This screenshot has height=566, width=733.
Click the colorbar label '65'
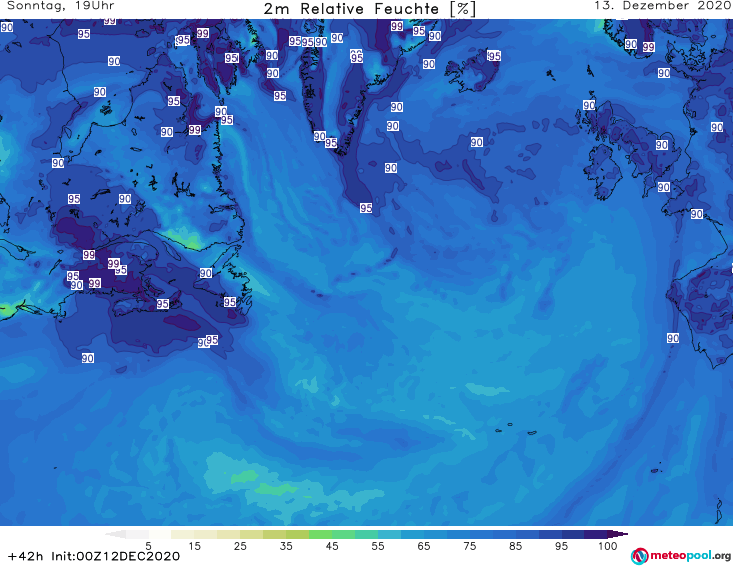click(x=424, y=546)
